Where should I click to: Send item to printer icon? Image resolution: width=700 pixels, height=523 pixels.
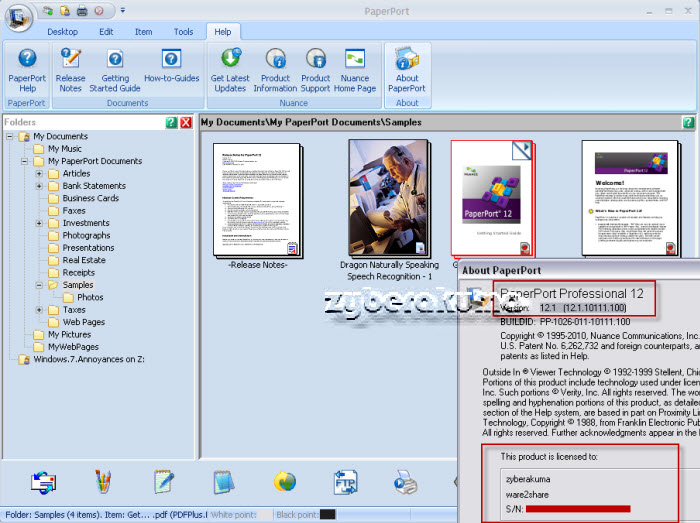(405, 482)
